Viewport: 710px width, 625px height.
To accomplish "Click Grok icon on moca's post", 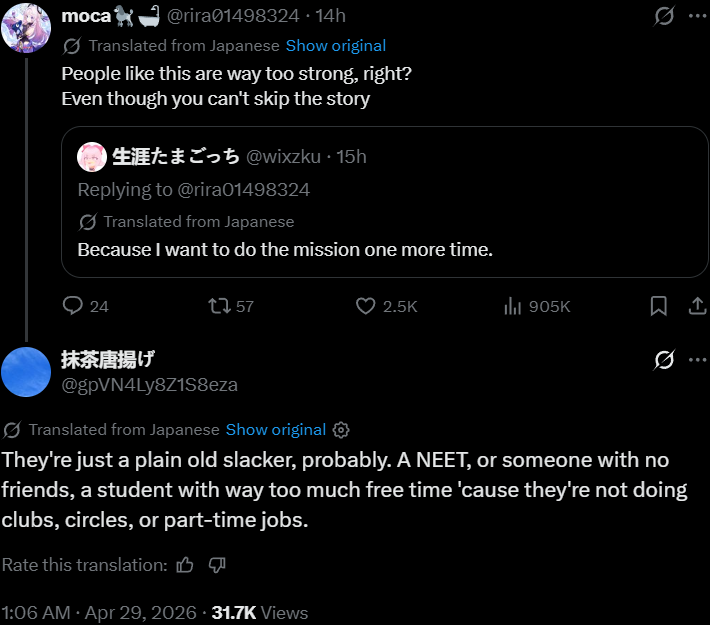I will pos(664,16).
